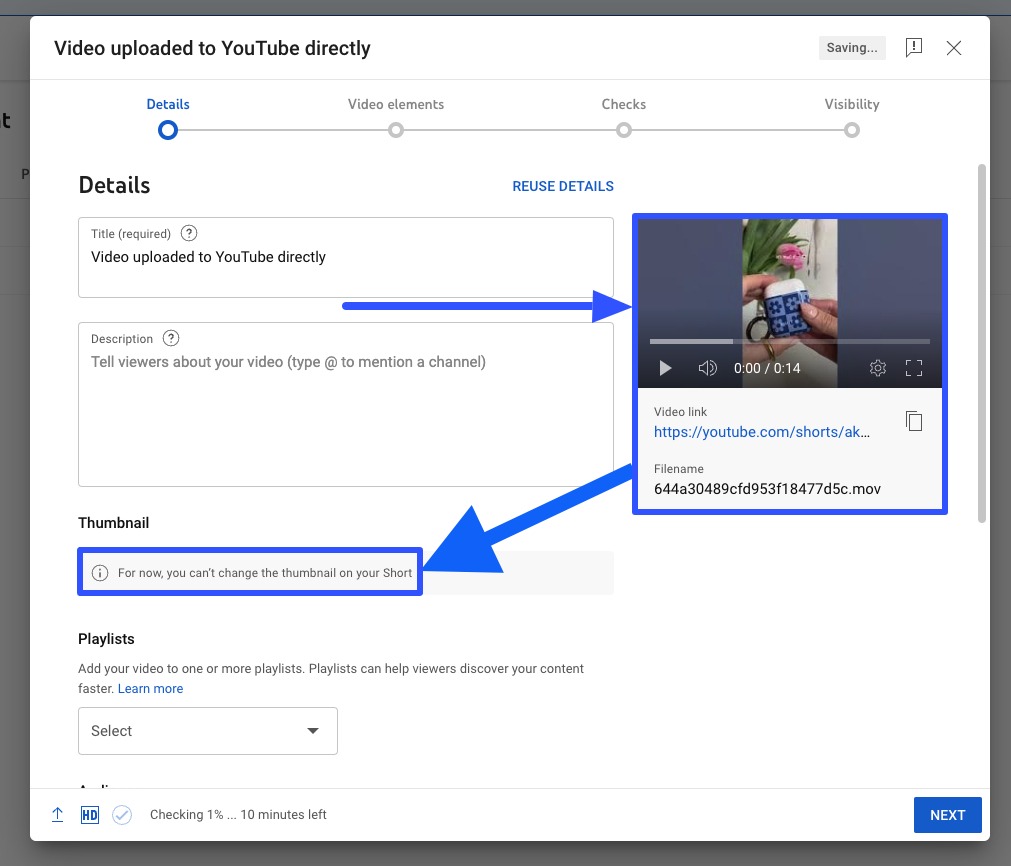Click the fullscreen icon in the preview player
This screenshot has width=1011, height=866.
click(914, 368)
